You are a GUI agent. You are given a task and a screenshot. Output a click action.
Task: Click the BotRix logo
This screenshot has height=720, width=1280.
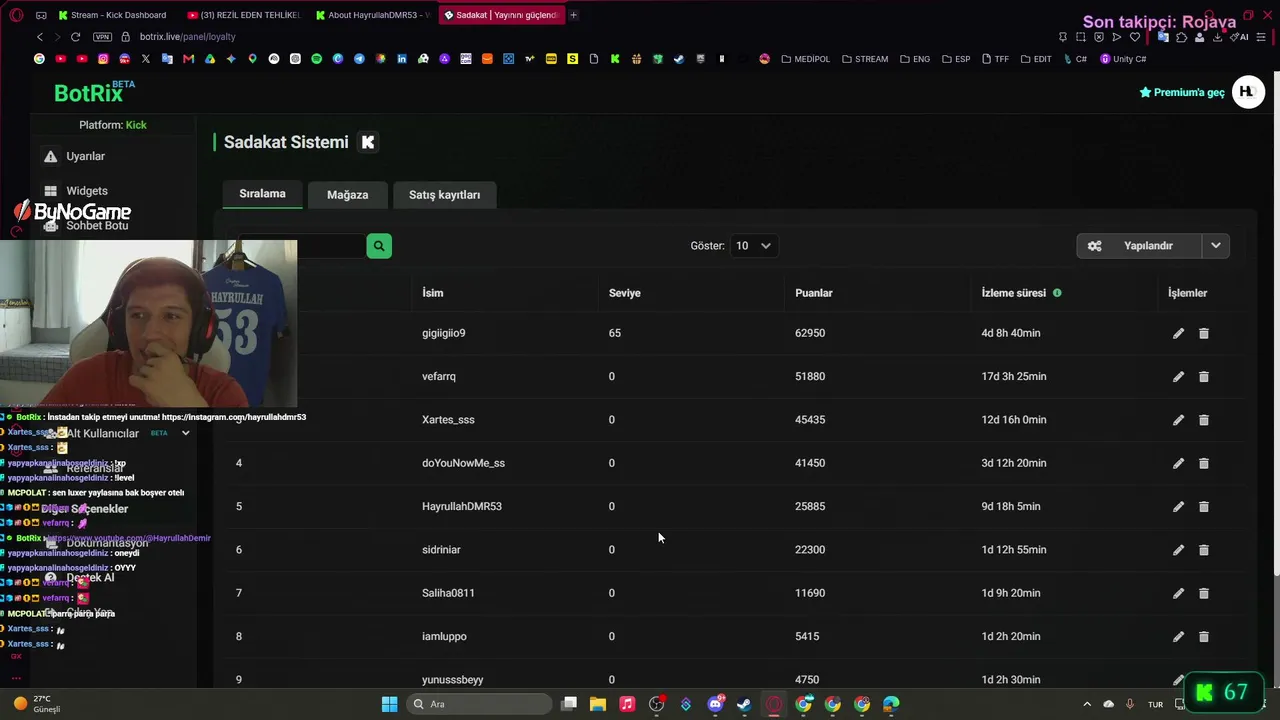(94, 92)
